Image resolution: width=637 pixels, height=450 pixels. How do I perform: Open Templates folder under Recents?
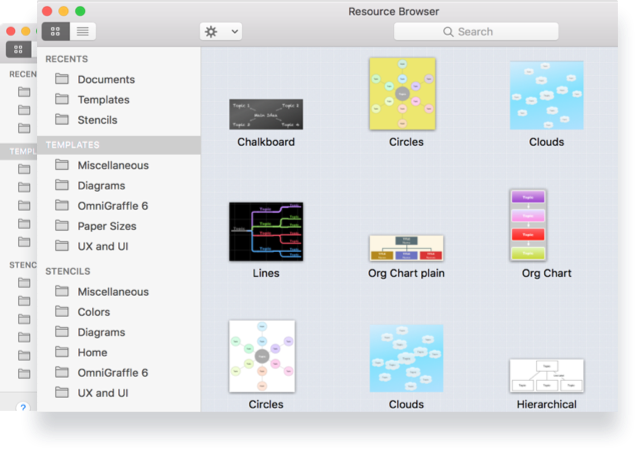(119, 100)
